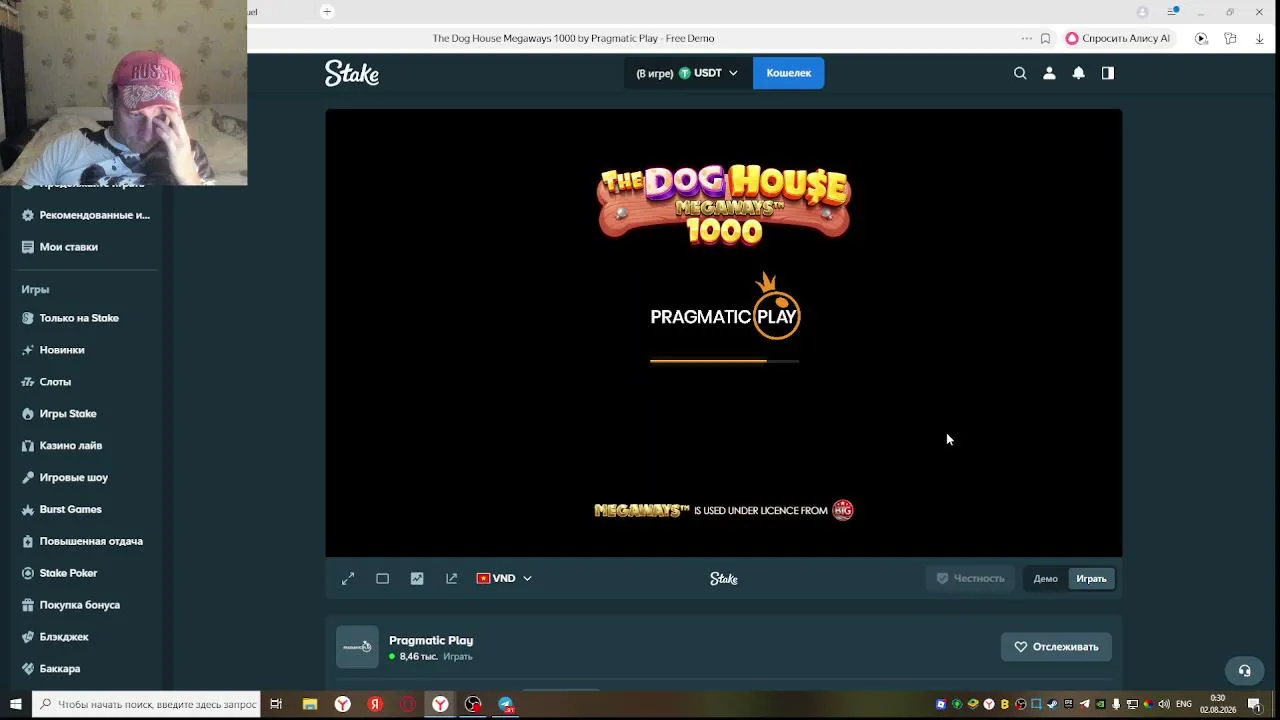Open Yandex browser main menu icon
This screenshot has width=1280, height=720.
[1172, 12]
